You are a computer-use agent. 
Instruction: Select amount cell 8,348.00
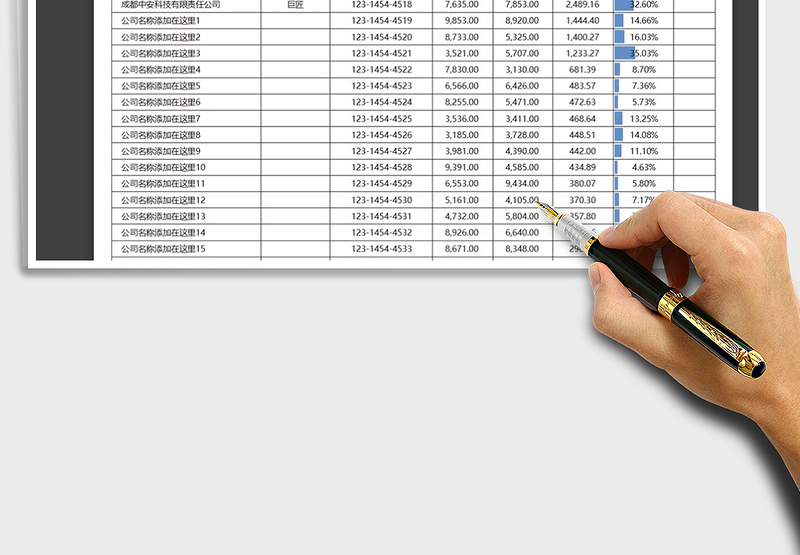(x=522, y=249)
